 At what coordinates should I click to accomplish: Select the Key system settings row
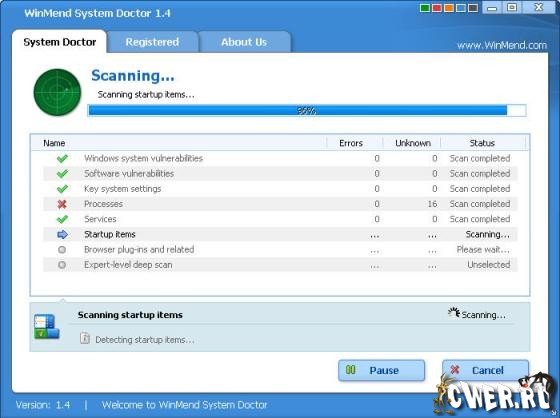tap(280, 189)
